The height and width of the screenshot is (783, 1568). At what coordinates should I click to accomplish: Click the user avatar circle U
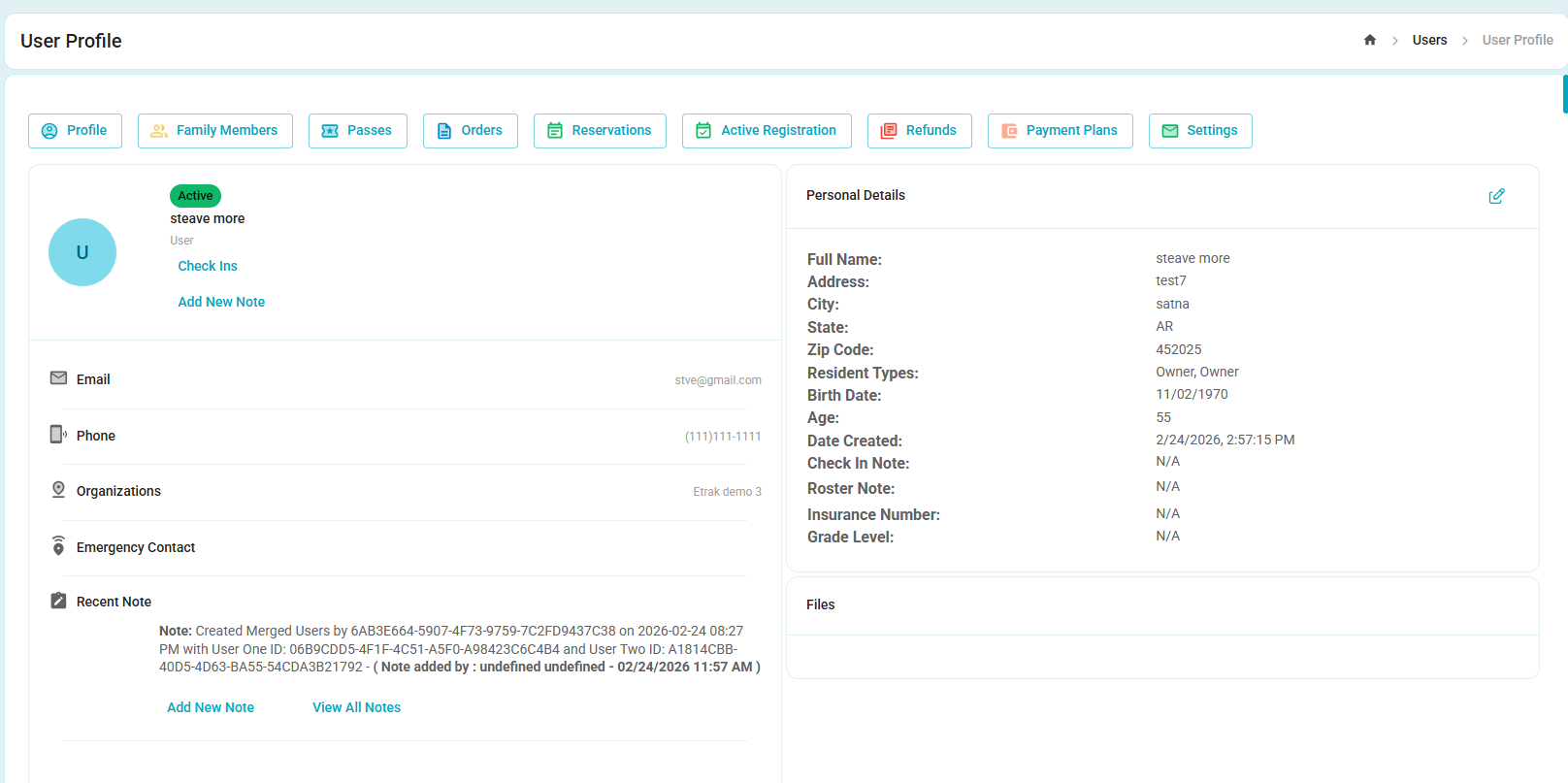pyautogui.click(x=82, y=252)
